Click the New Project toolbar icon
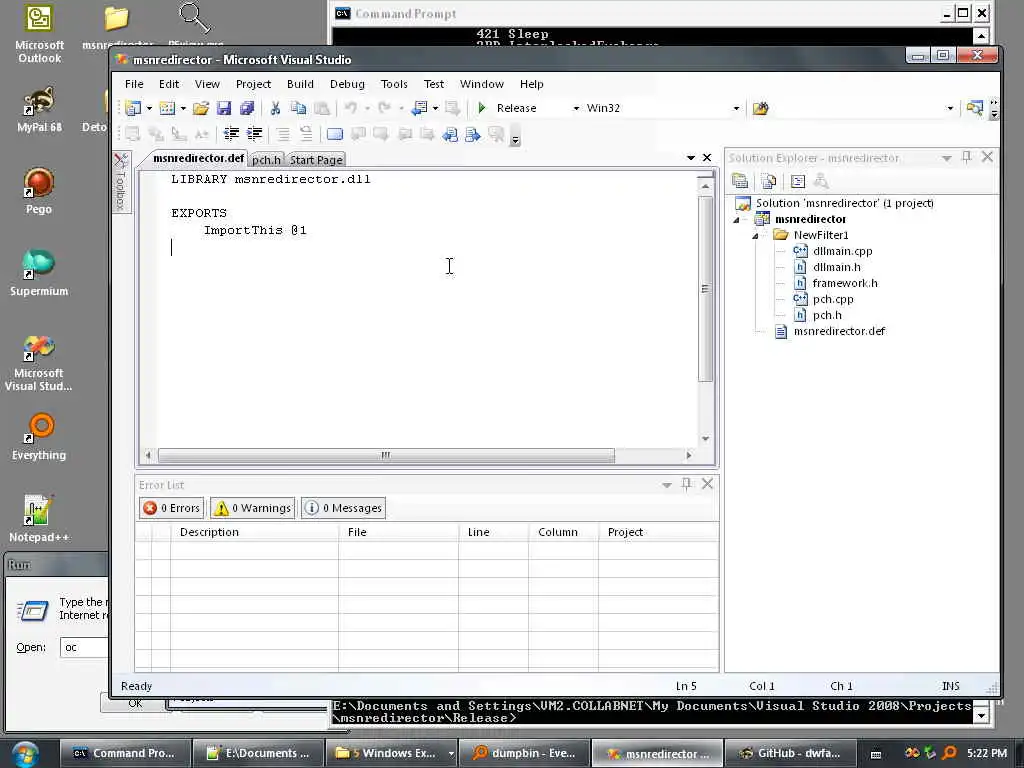1024x768 pixels. (133, 108)
